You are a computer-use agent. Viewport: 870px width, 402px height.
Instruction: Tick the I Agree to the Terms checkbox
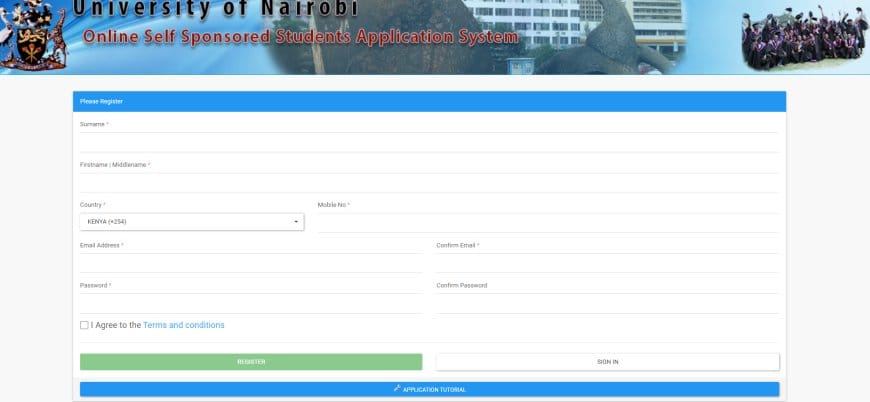[84, 325]
